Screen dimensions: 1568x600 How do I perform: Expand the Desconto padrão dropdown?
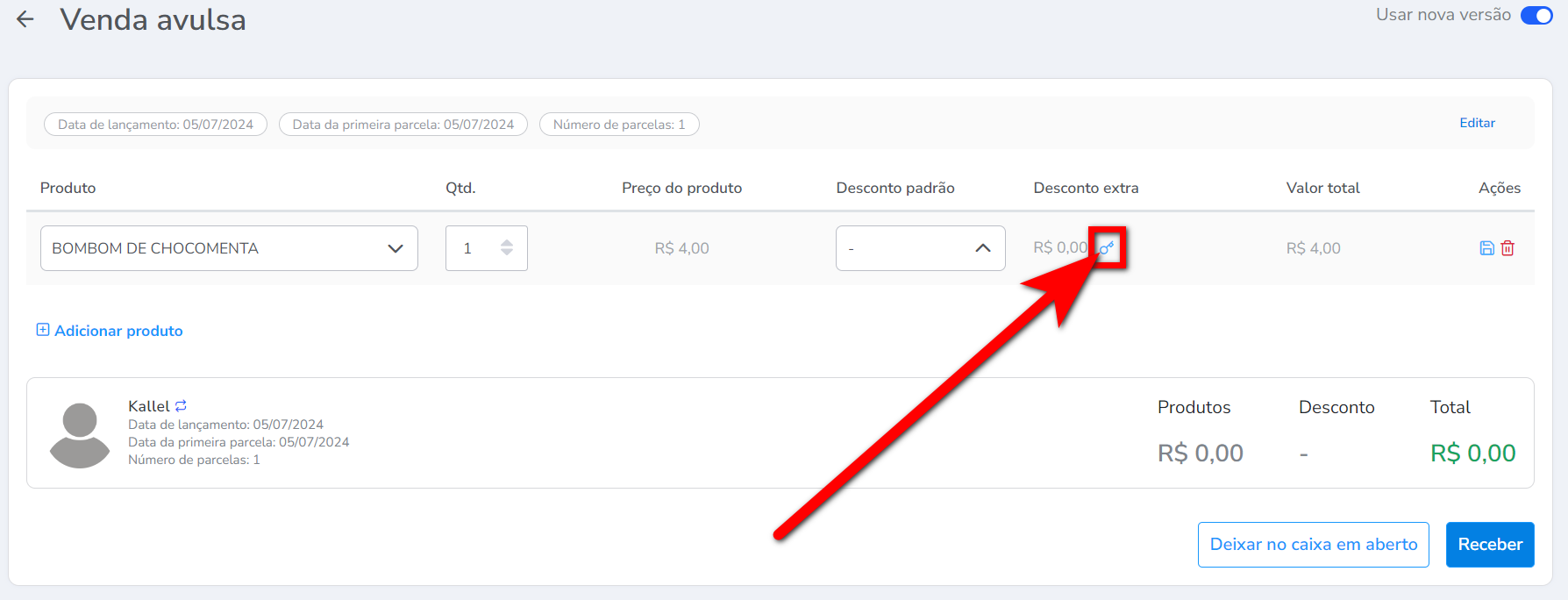(x=920, y=248)
